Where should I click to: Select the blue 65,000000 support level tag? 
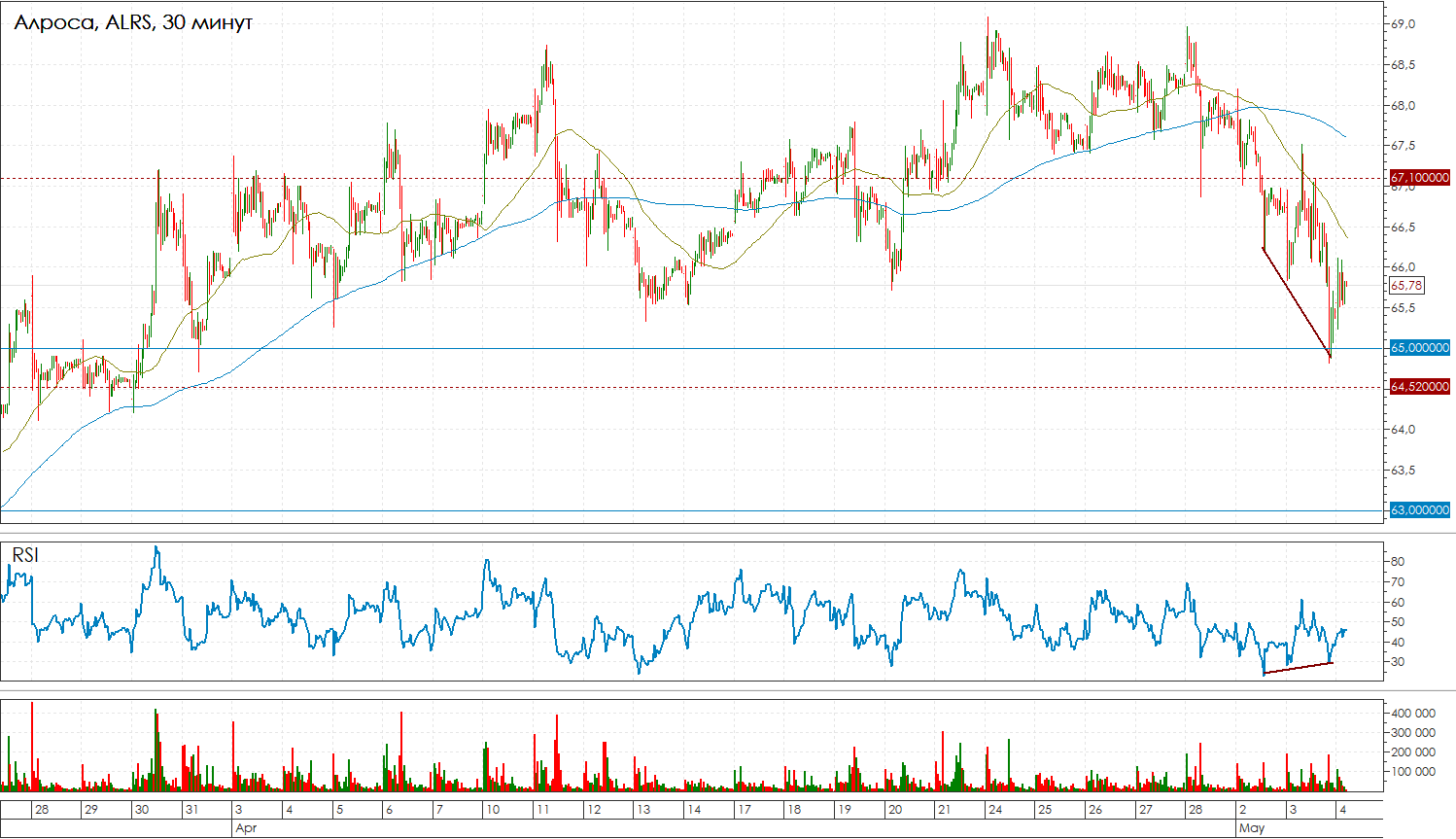1420,348
